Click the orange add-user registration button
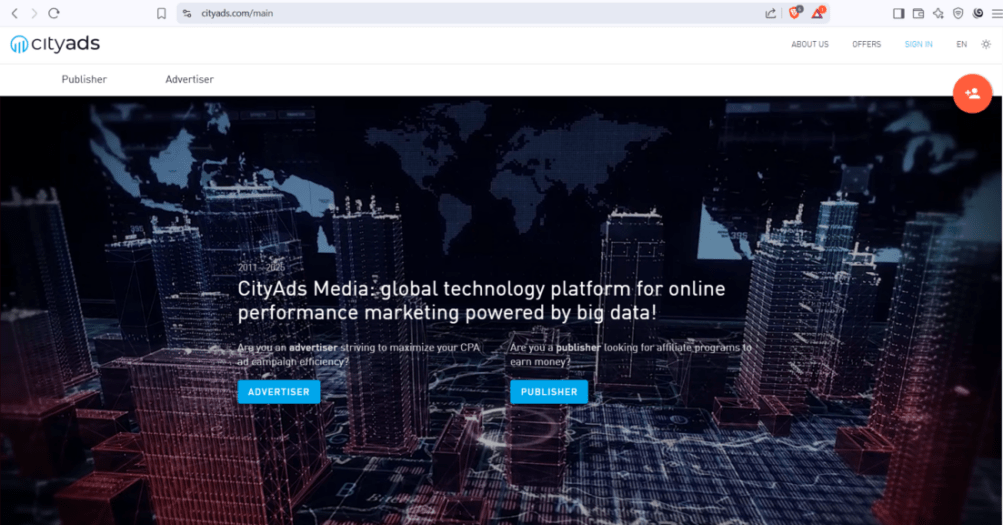The image size is (1003, 525). (x=972, y=93)
